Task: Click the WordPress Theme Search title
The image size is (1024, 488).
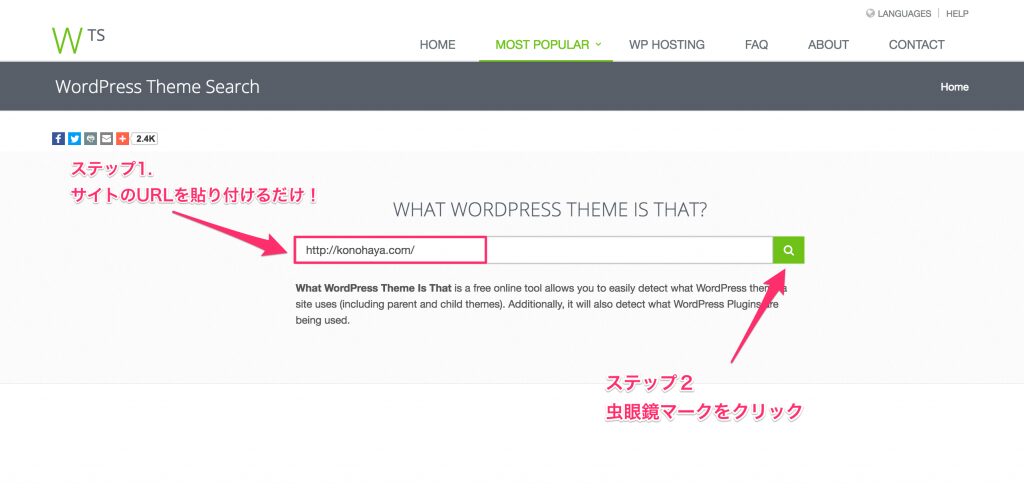Action: coord(157,87)
